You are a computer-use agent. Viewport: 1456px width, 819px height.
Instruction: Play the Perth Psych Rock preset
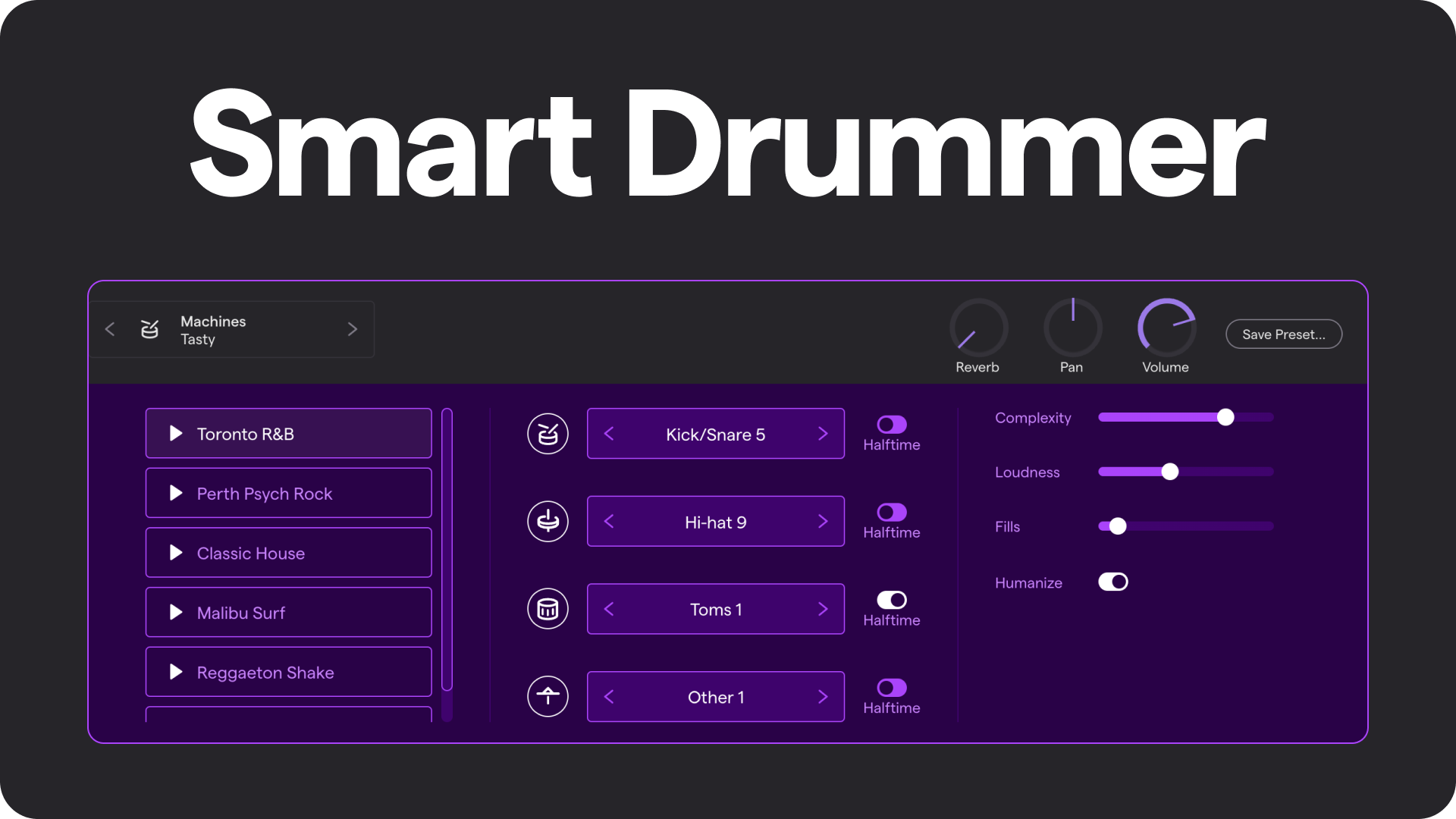click(x=177, y=493)
